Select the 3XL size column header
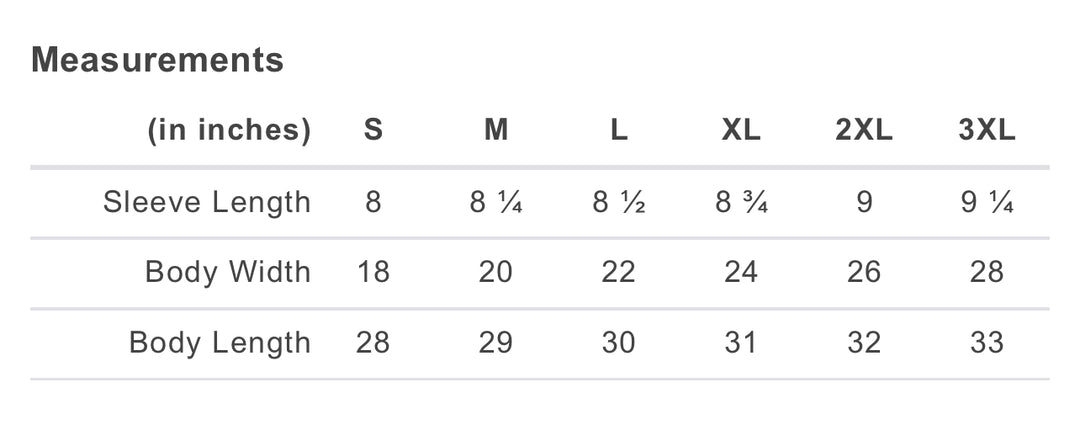The image size is (1080, 425). click(986, 130)
